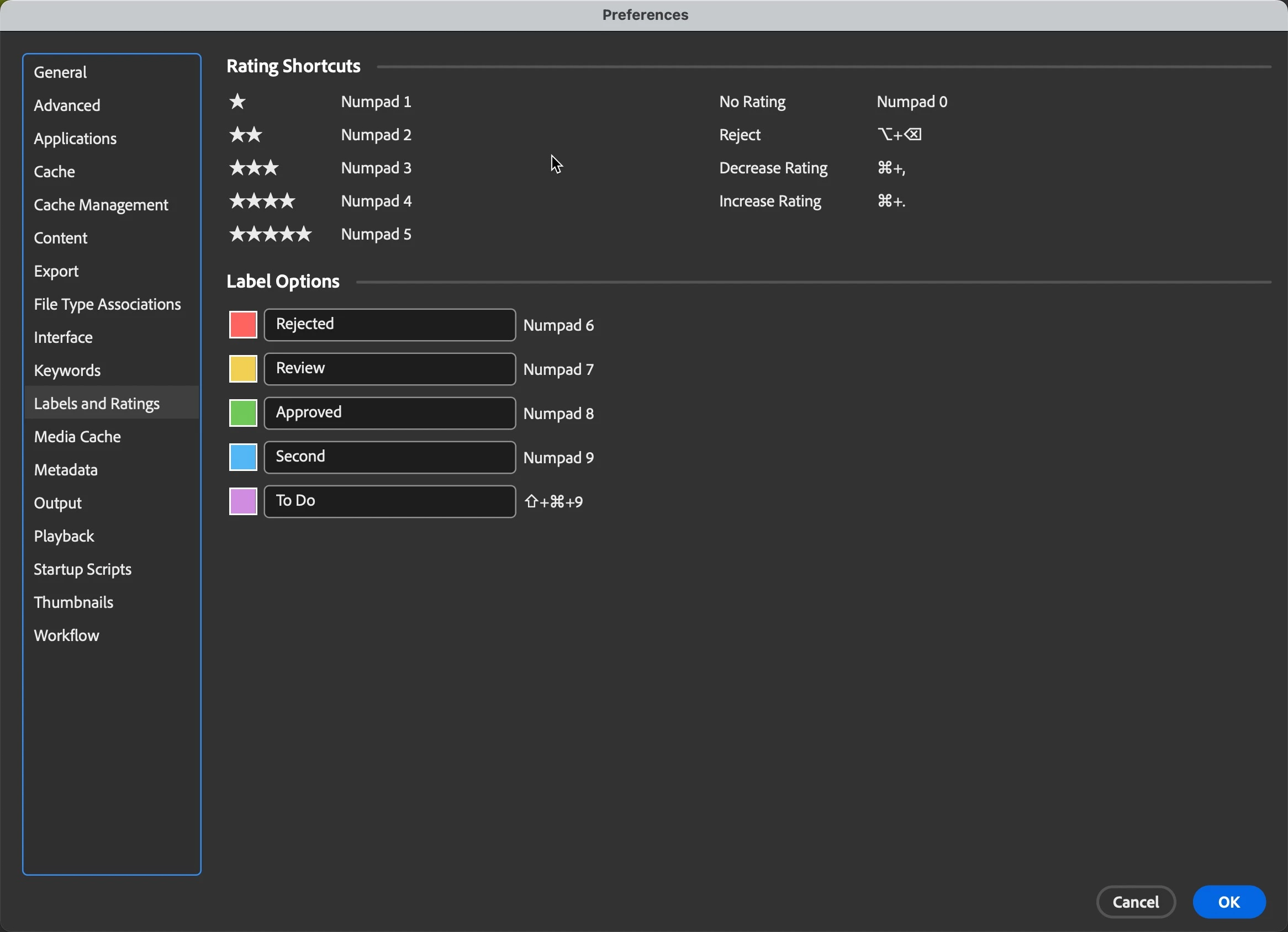Click the single star rating icon
1288x932 pixels.
point(237,102)
